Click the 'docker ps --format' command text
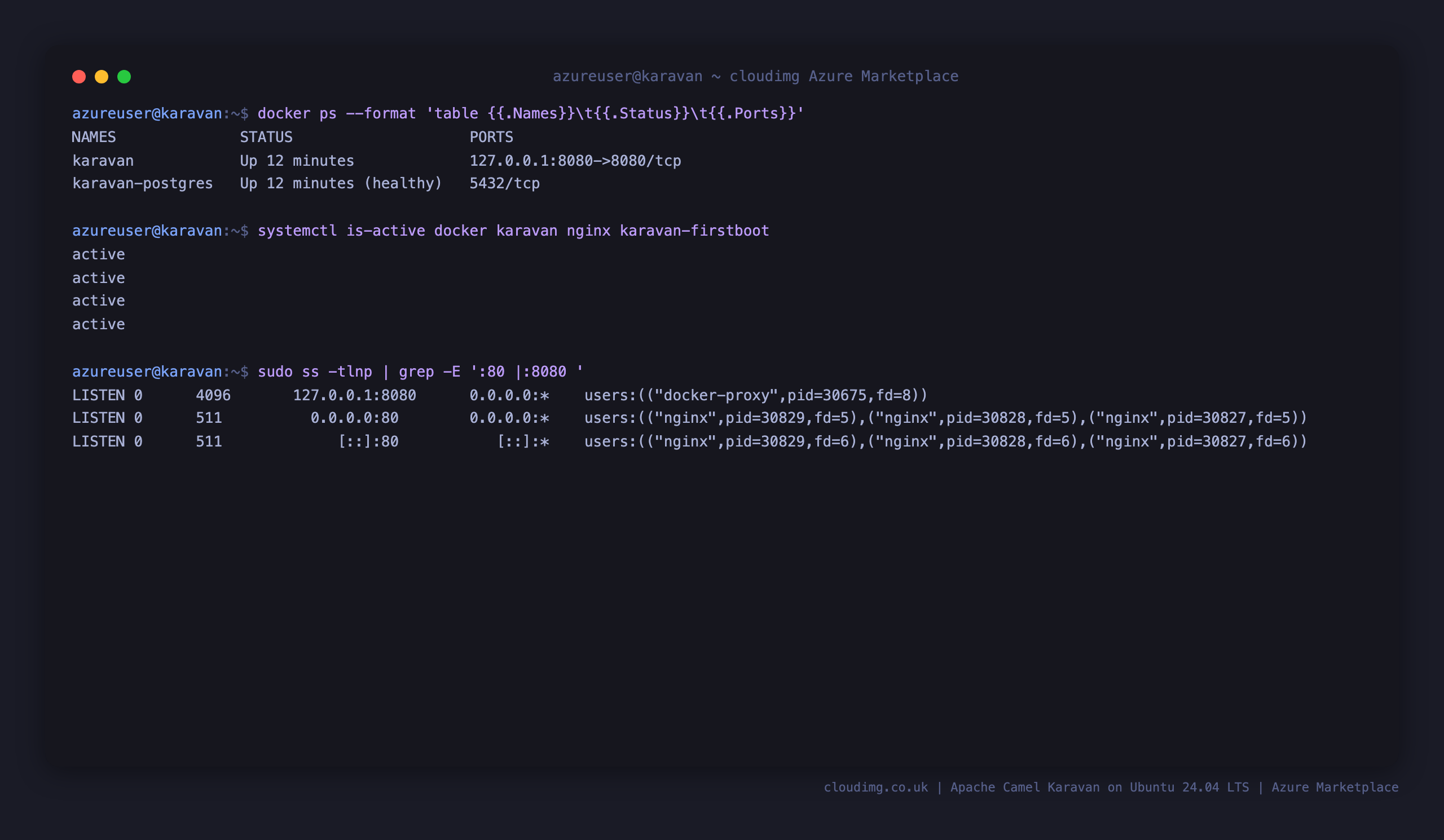1444x840 pixels. pyautogui.click(x=531, y=113)
